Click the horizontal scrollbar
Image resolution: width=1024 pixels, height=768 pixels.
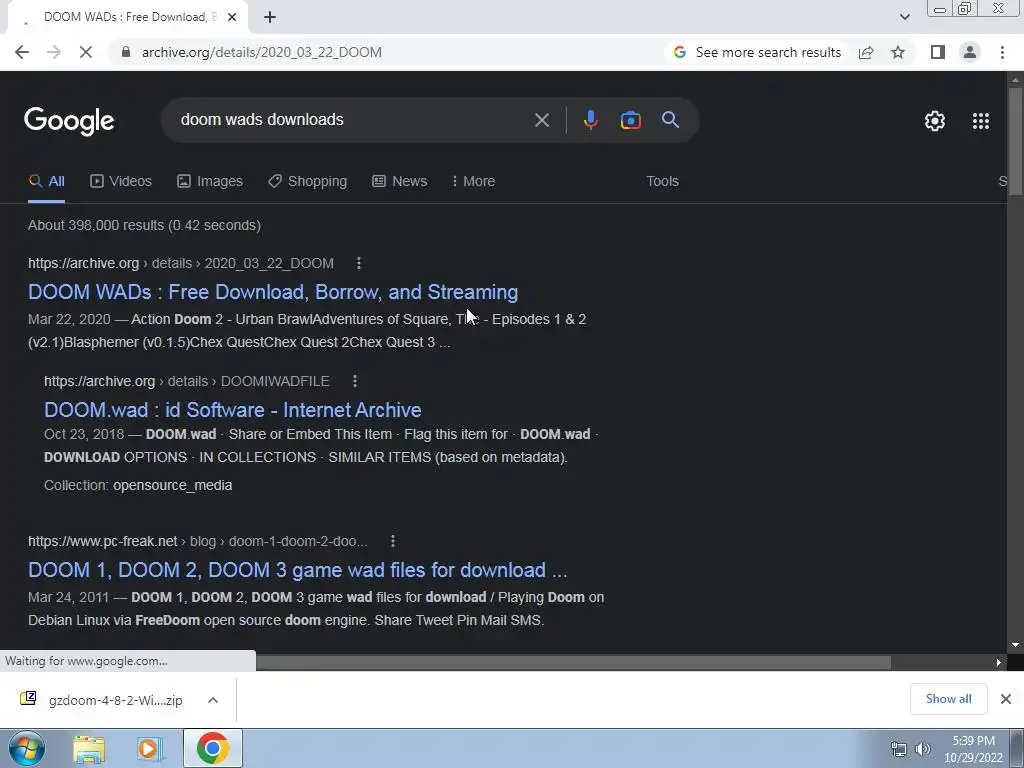pos(573,662)
